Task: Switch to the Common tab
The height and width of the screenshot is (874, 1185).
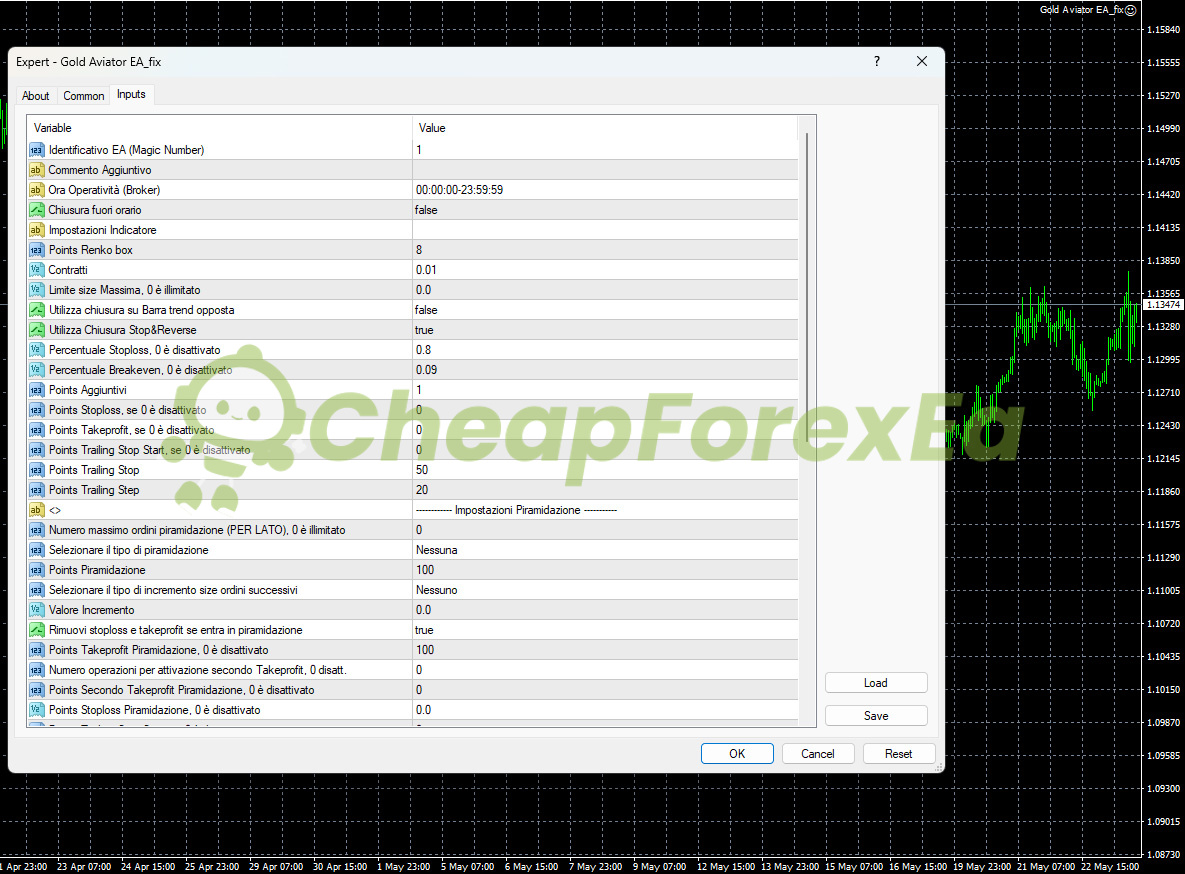Action: [x=84, y=96]
